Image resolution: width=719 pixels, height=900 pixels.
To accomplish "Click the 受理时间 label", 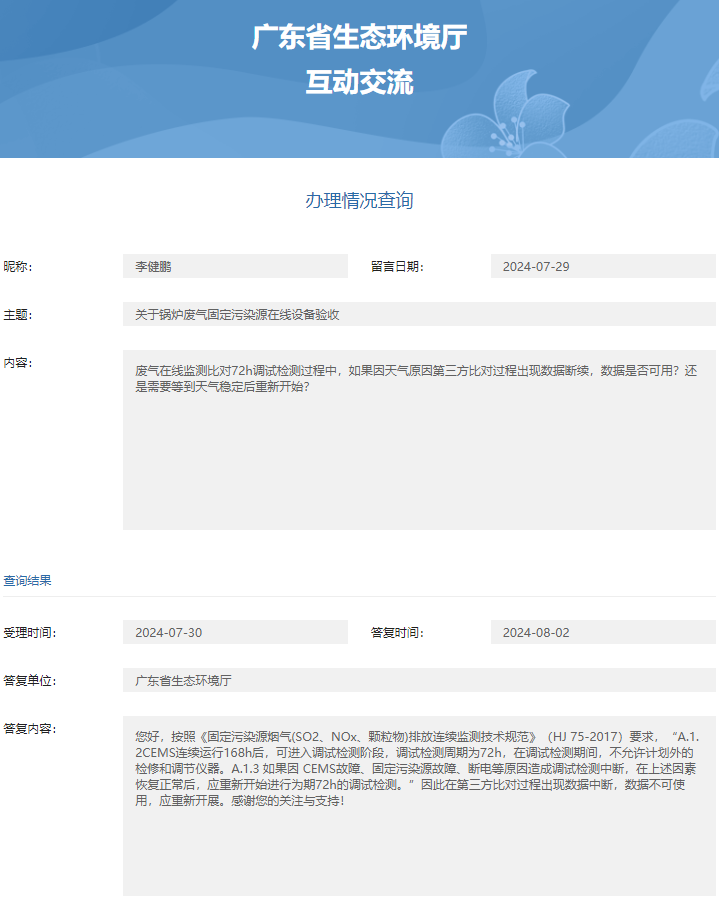I will point(30,632).
